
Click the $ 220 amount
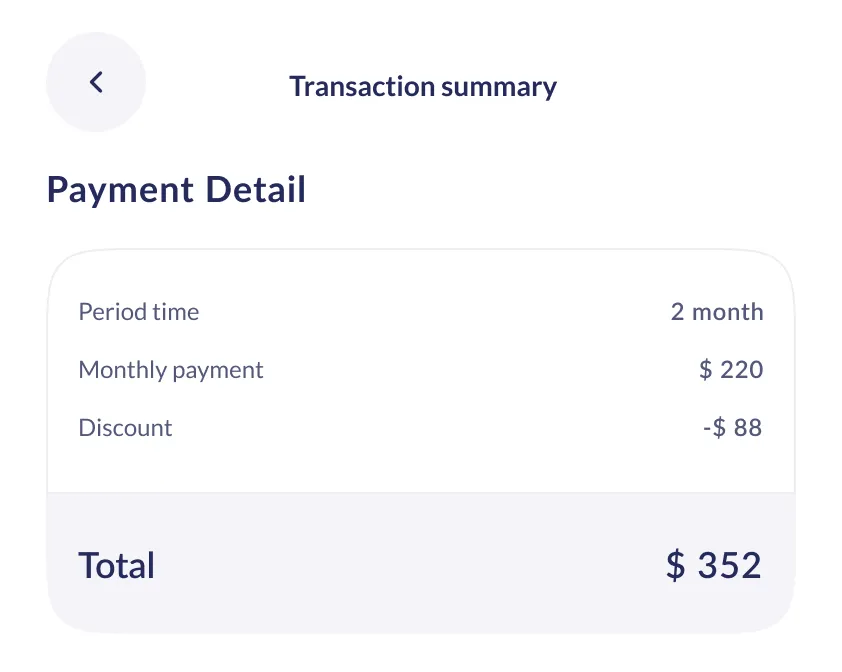pyautogui.click(x=730, y=370)
